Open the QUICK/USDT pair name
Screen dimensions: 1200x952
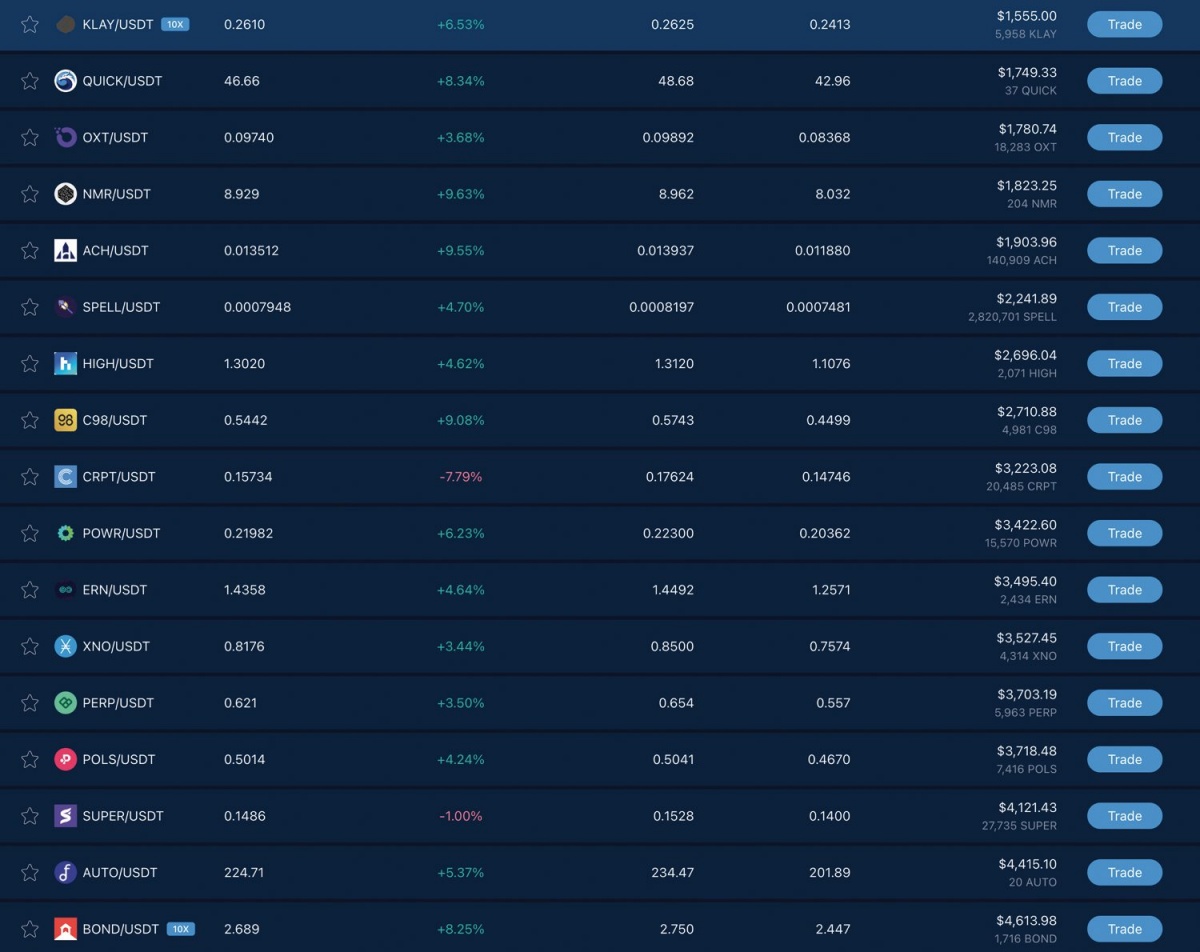(122, 81)
